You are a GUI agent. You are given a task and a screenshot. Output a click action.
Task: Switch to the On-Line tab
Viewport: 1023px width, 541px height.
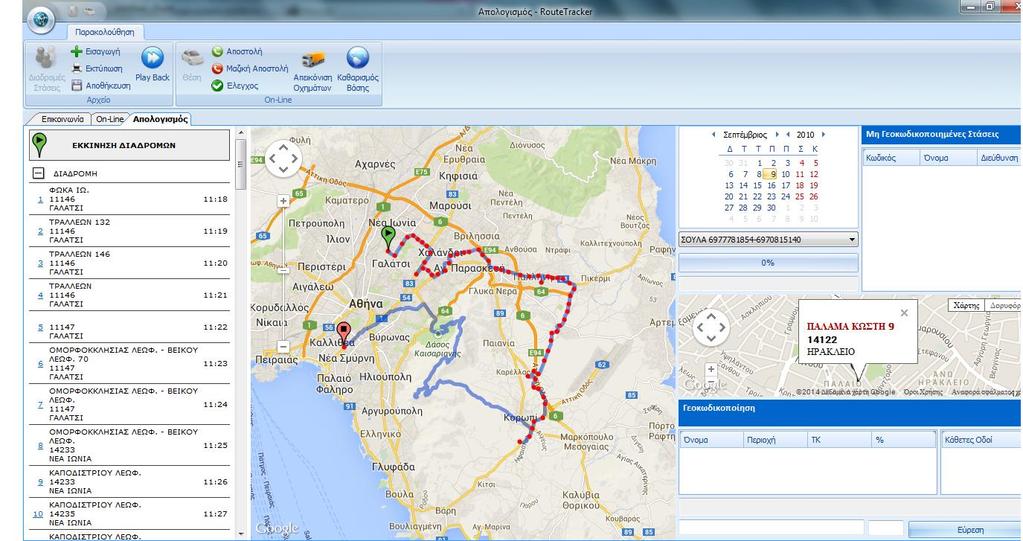click(x=109, y=119)
